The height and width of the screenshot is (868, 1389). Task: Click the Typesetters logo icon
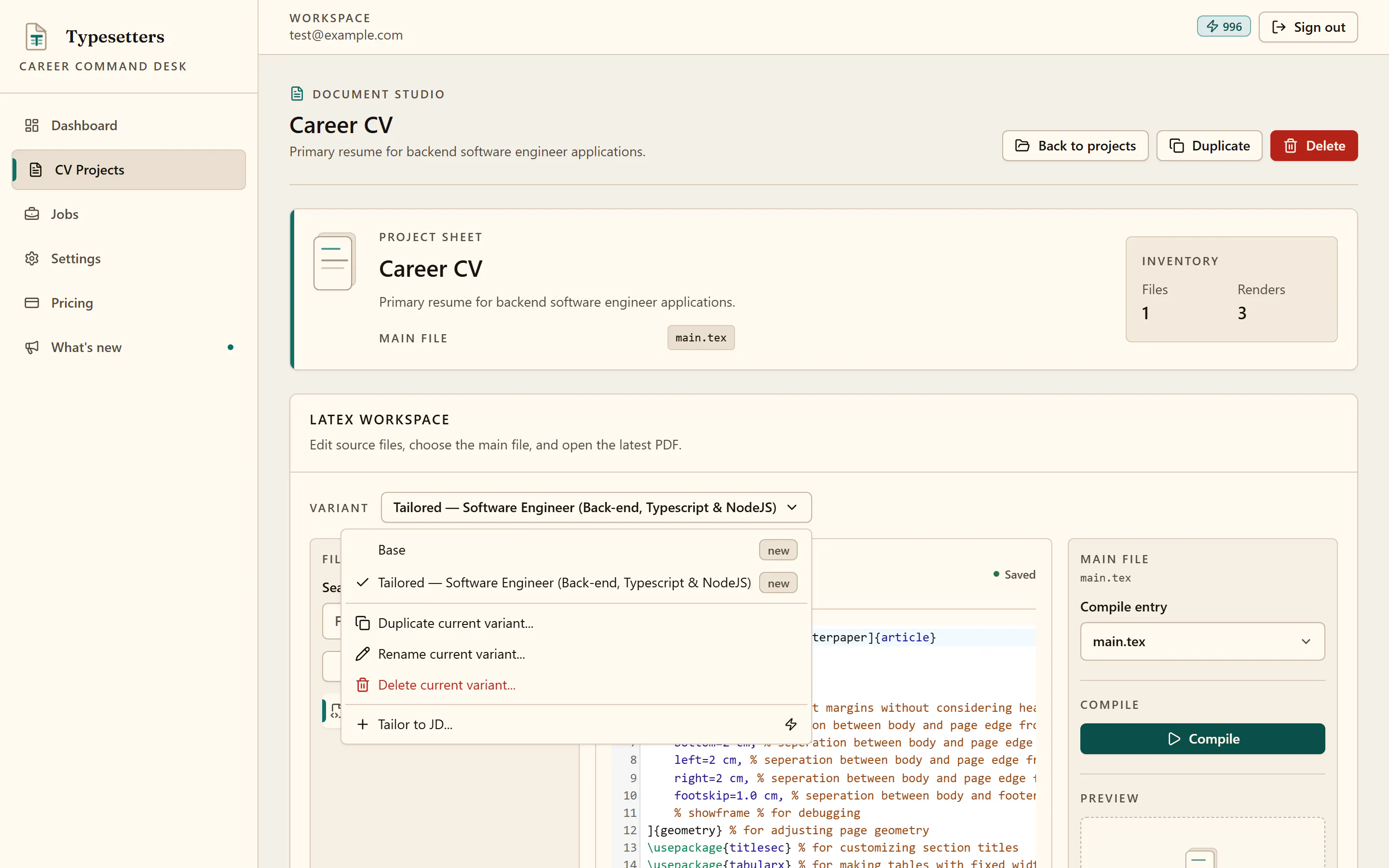pyautogui.click(x=36, y=37)
